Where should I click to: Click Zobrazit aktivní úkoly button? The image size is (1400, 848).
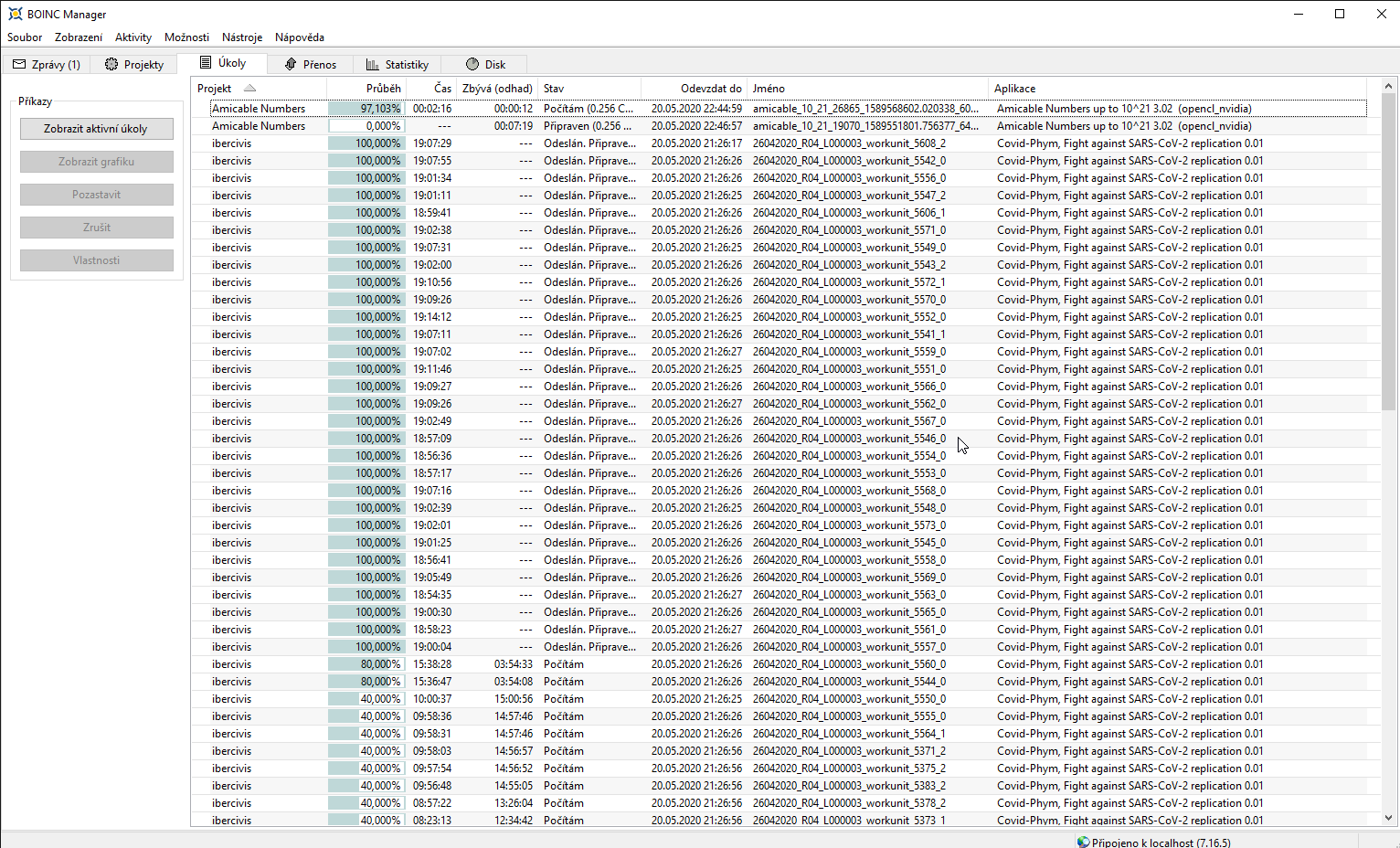(x=97, y=129)
